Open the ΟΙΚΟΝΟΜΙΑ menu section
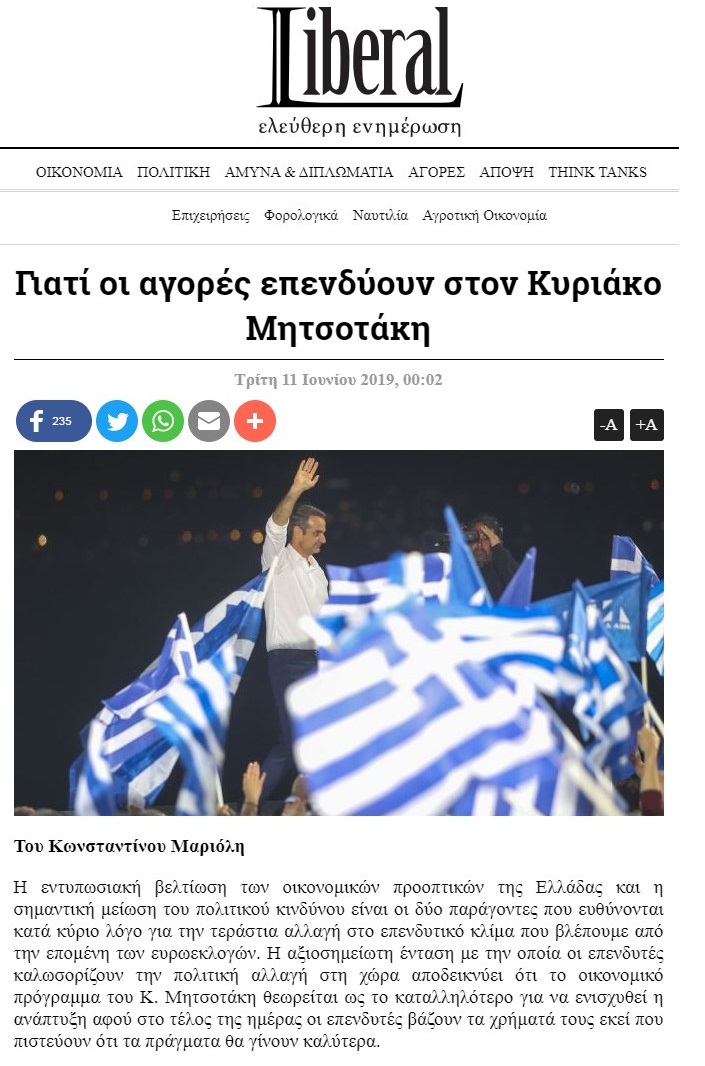 click(x=79, y=172)
